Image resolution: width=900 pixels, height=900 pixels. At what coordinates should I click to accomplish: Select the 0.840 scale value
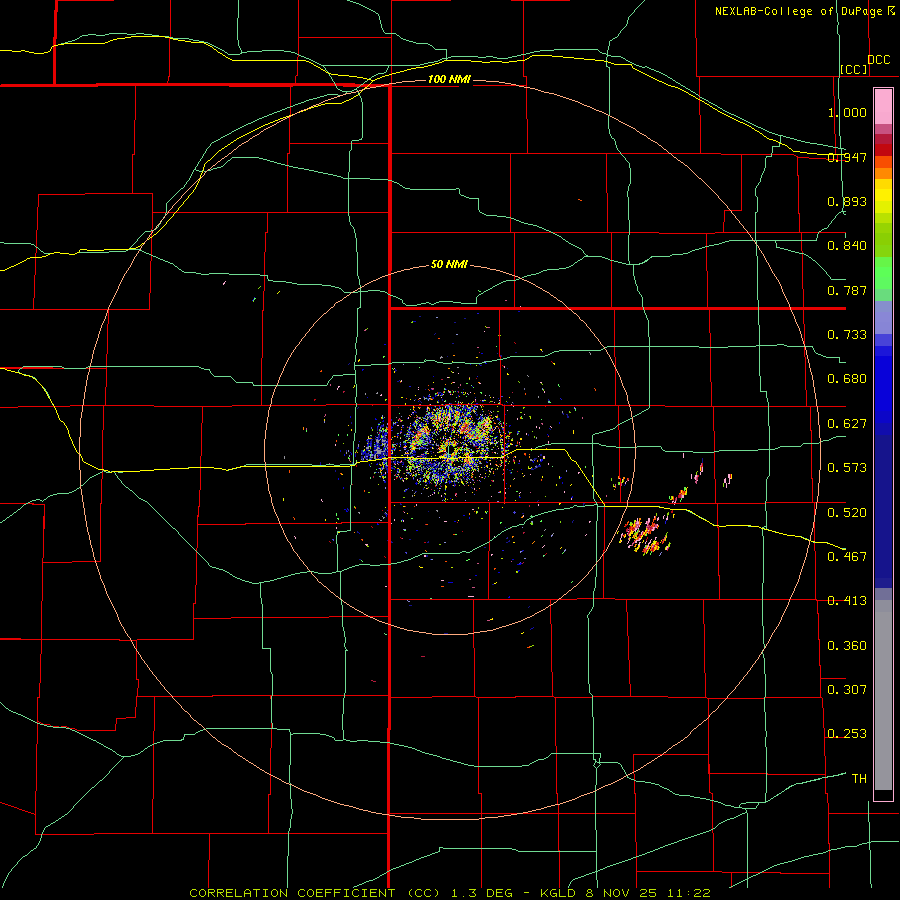[x=847, y=246]
